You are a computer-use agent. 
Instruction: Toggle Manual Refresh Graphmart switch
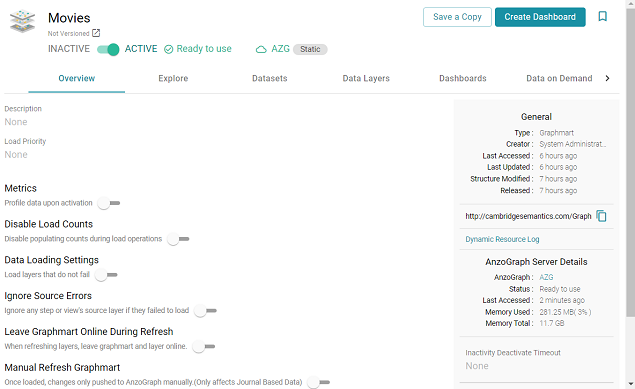coord(319,382)
